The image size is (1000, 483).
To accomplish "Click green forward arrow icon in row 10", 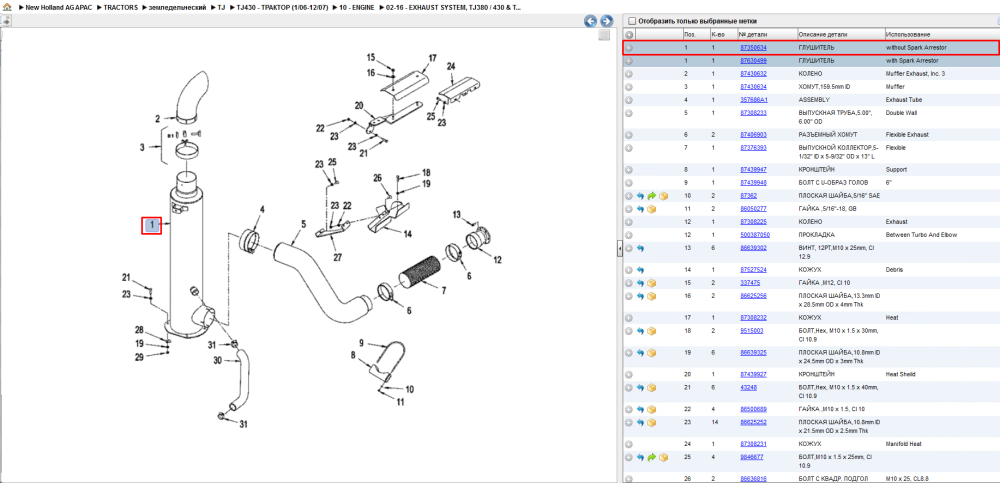I will click(x=651, y=196).
